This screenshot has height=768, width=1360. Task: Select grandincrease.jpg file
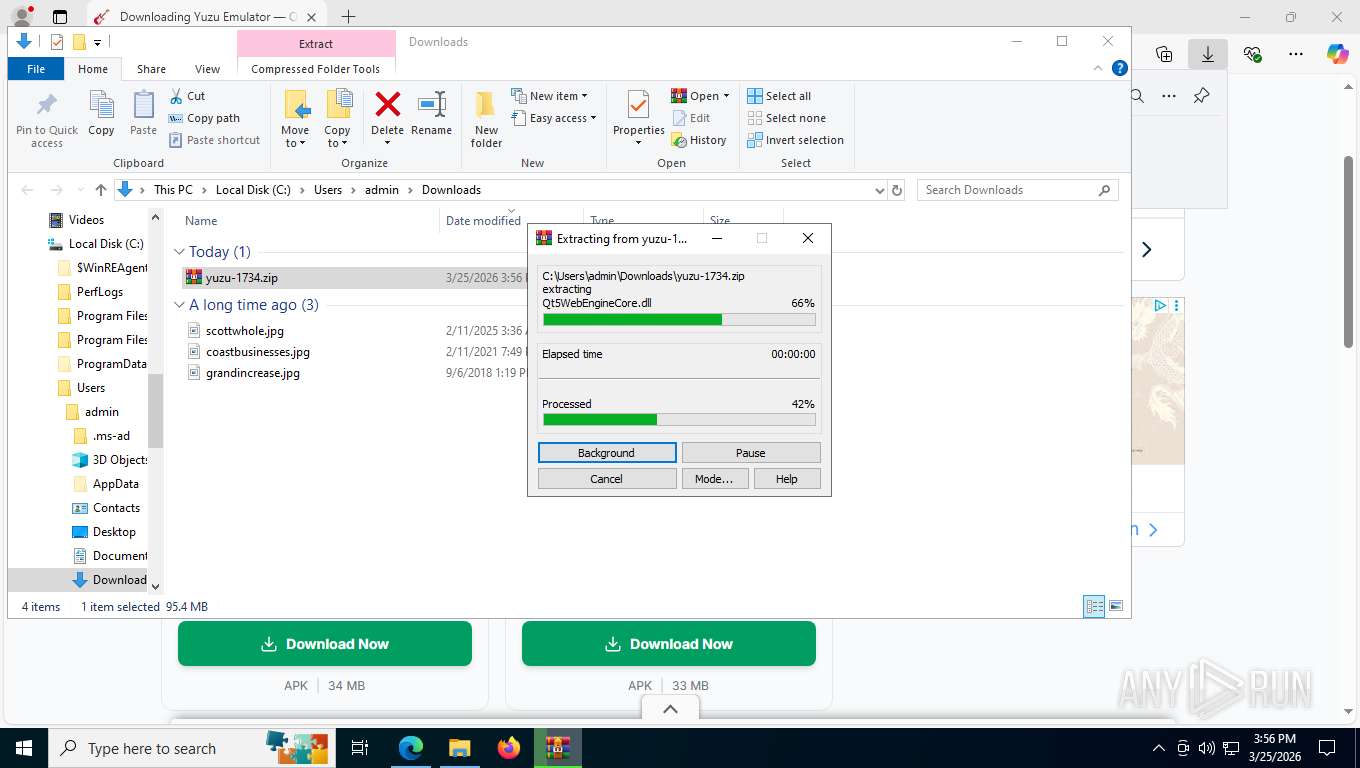click(x=252, y=373)
